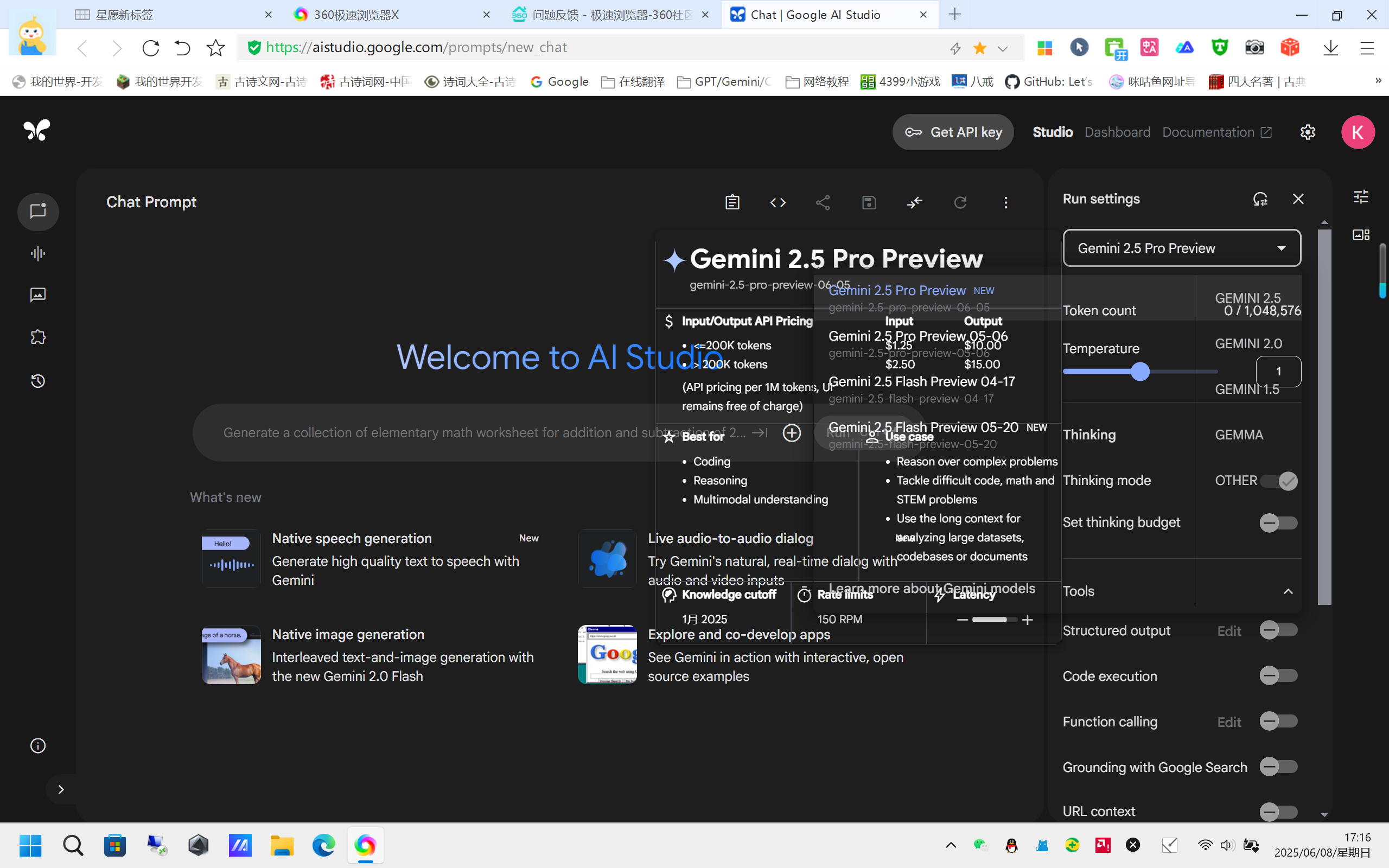Enable Set thinking budget toggle
The image size is (1389, 868).
(x=1279, y=522)
